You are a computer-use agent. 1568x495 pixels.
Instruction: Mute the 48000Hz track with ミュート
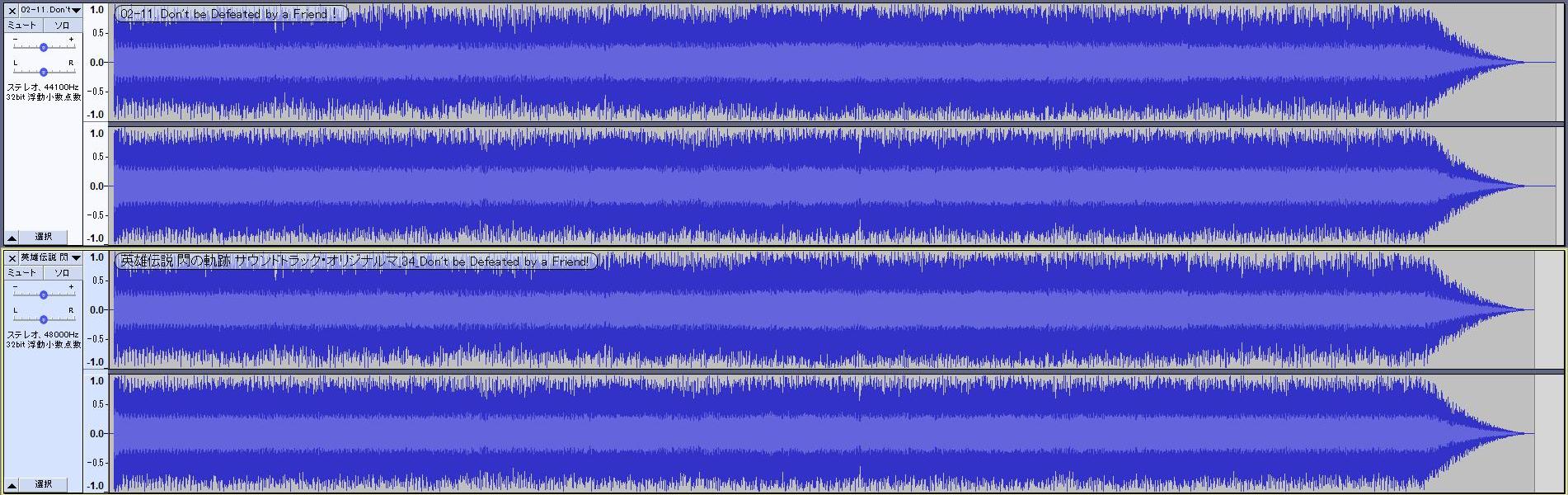(22, 273)
